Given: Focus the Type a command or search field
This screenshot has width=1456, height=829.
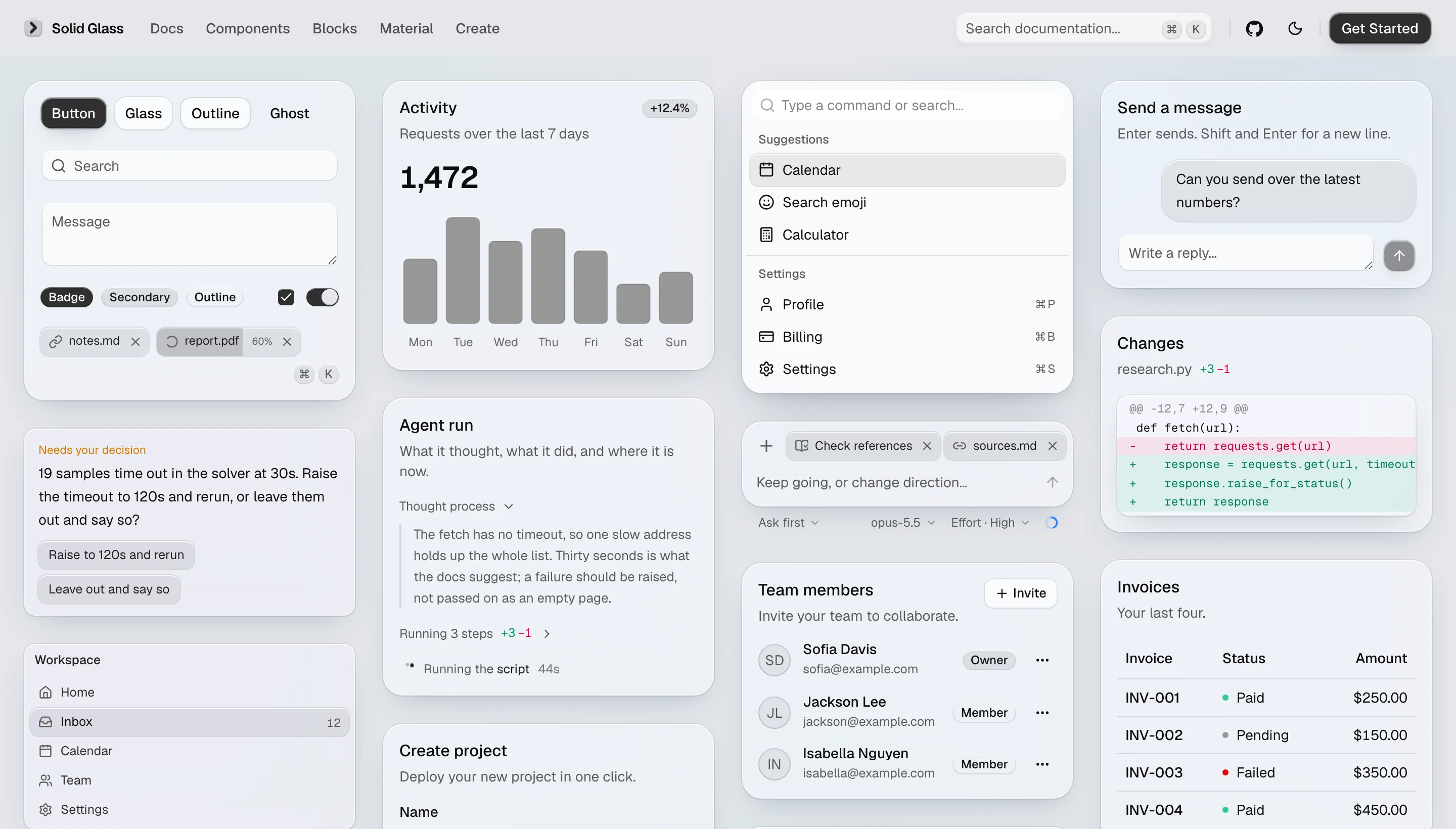Looking at the screenshot, I should 907,105.
